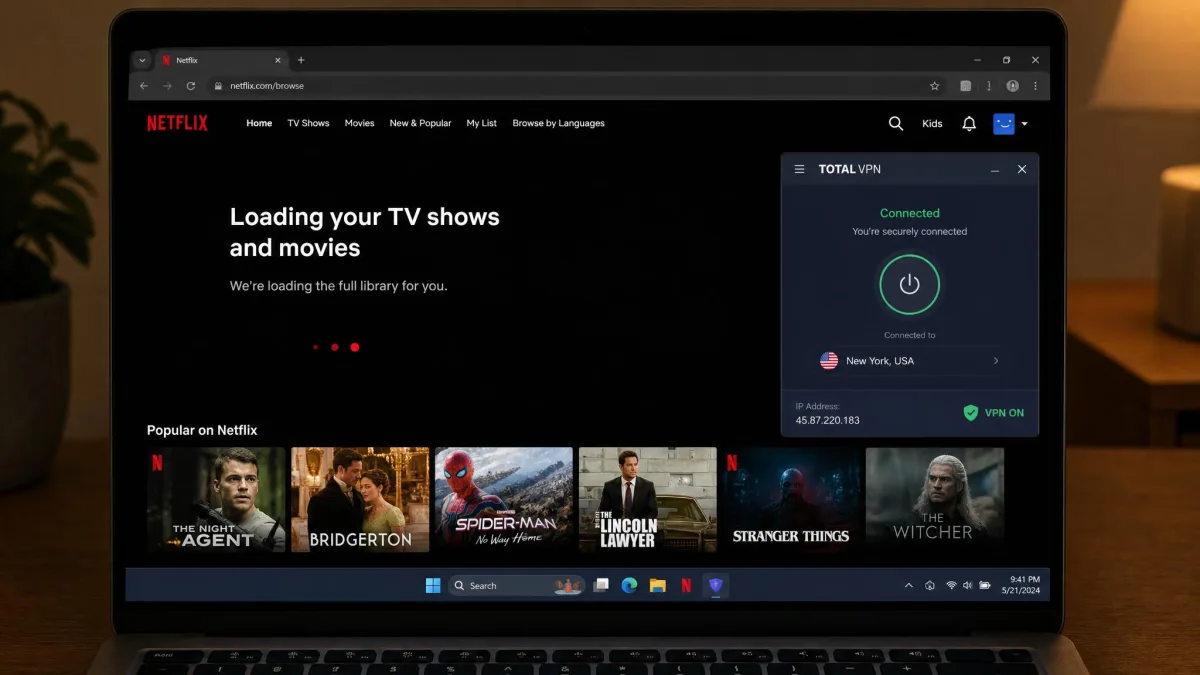Click the green Connected status text
The height and width of the screenshot is (675, 1200).
tap(909, 213)
